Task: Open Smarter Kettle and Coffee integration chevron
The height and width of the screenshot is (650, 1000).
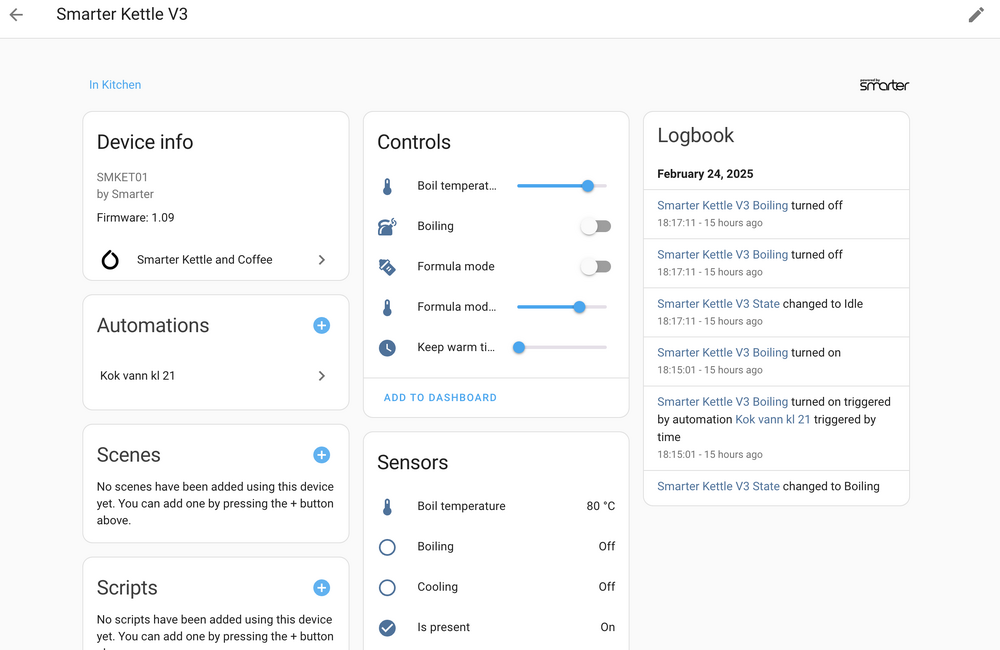Action: [x=321, y=260]
